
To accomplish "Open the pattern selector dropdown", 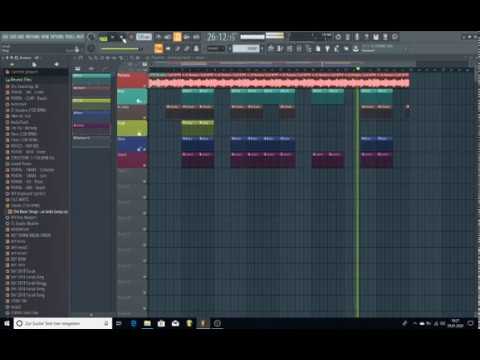I will [x=246, y=49].
